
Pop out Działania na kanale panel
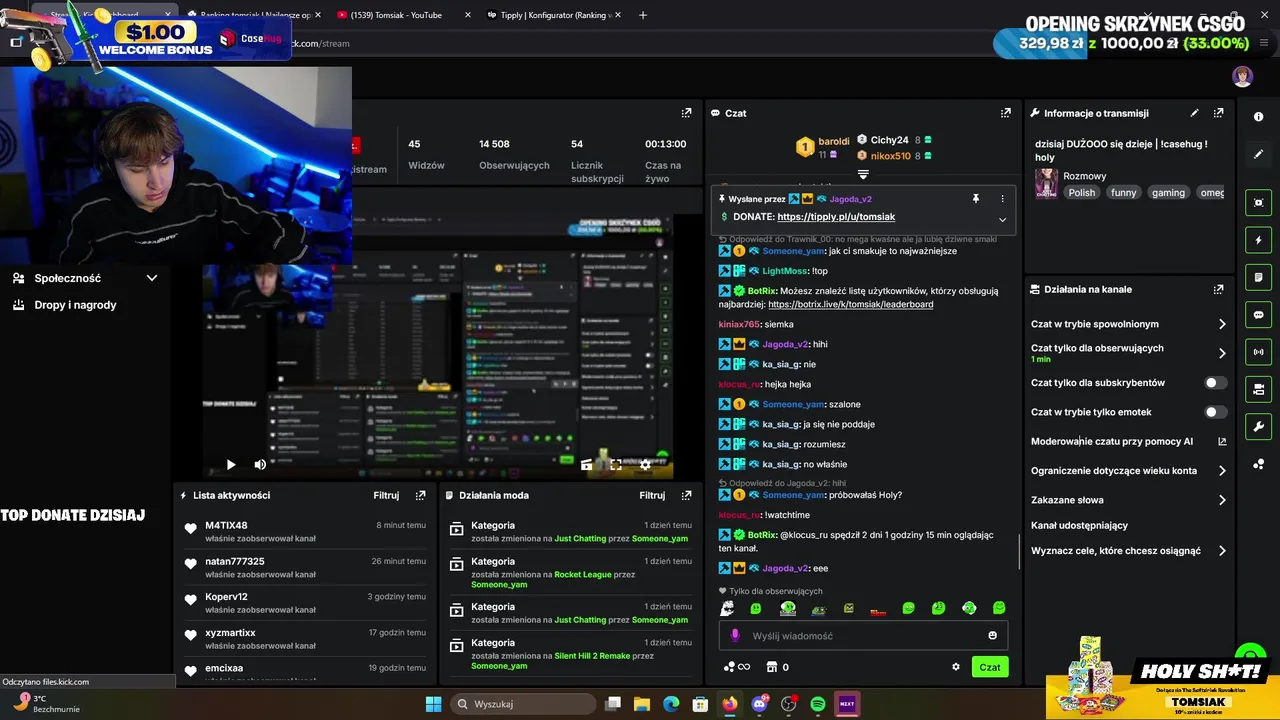pyautogui.click(x=1218, y=289)
